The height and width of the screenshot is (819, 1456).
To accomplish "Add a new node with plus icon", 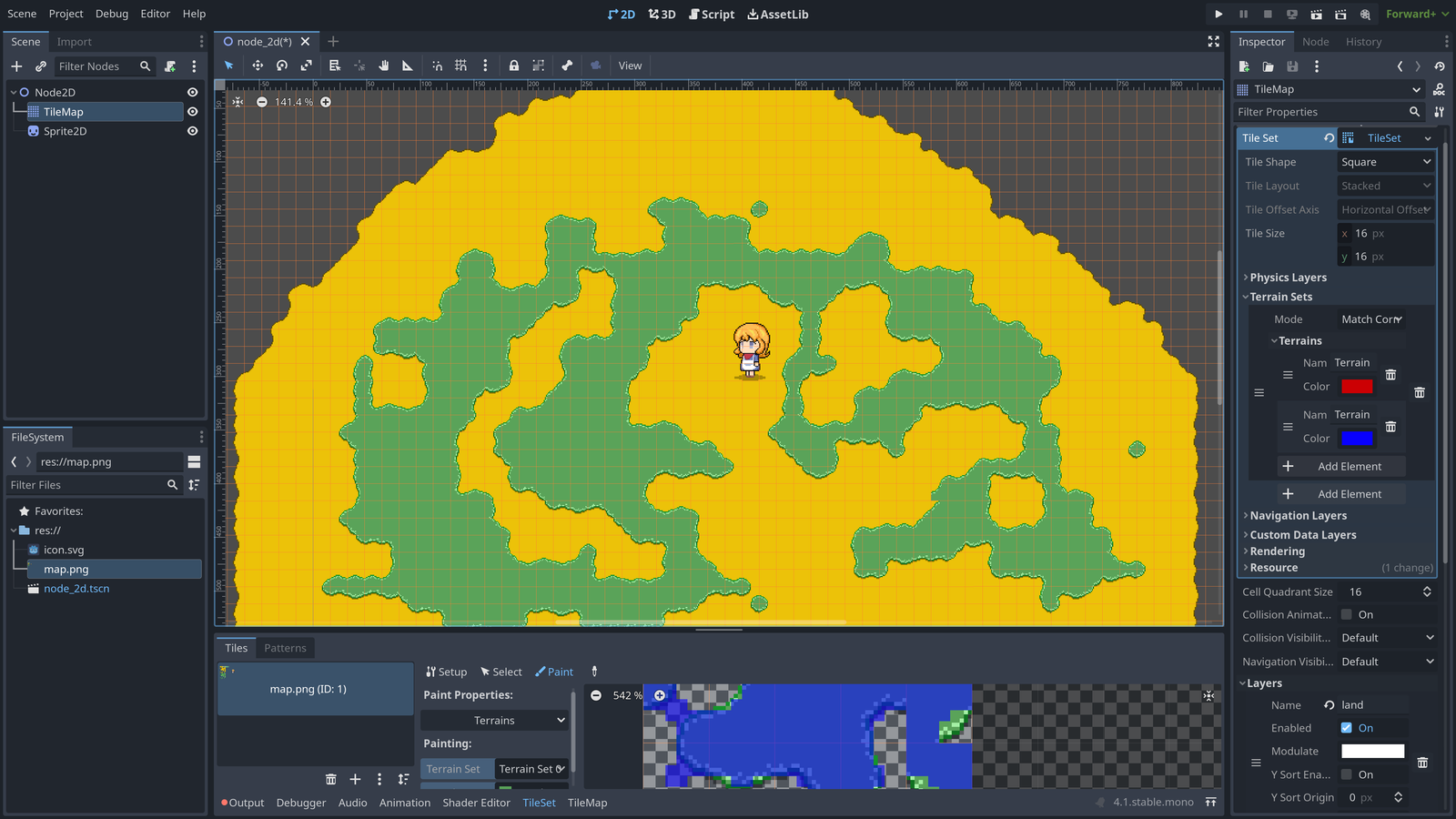I will pos(16,66).
